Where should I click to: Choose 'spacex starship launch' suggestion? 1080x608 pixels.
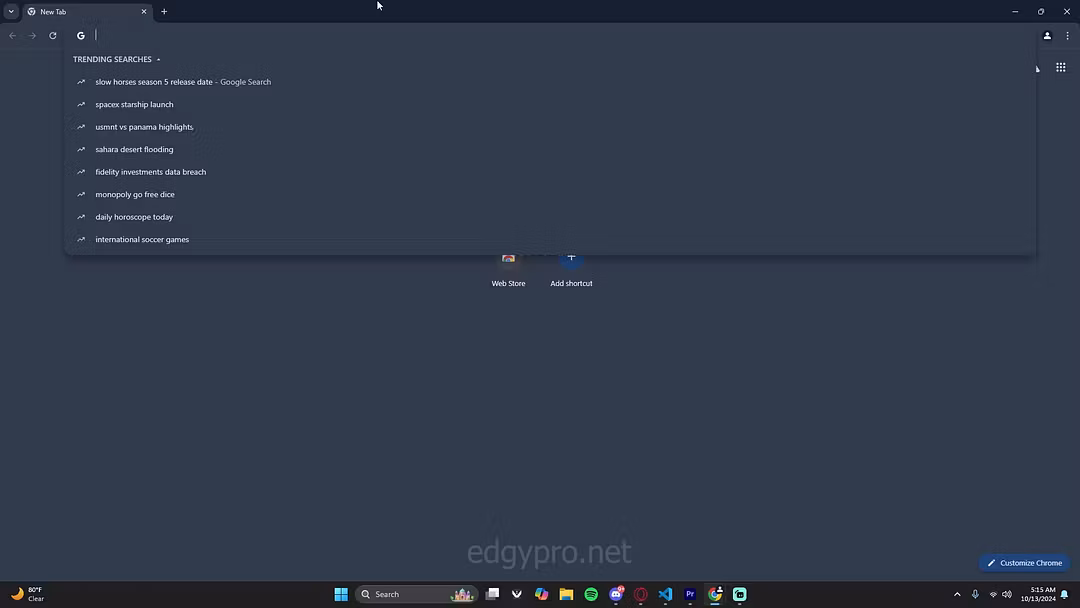[x=134, y=105]
